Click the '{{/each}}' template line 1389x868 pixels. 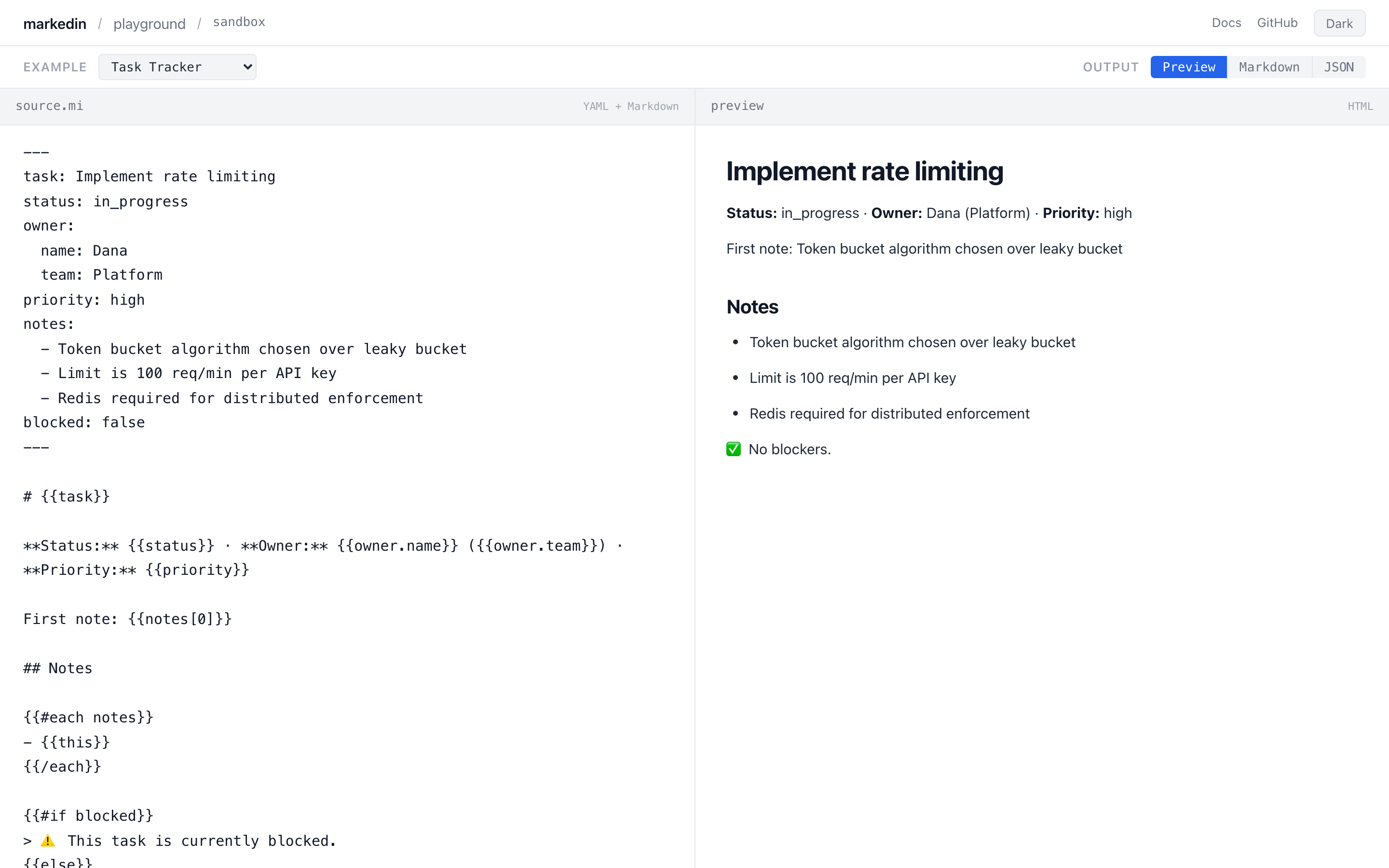coord(62,767)
